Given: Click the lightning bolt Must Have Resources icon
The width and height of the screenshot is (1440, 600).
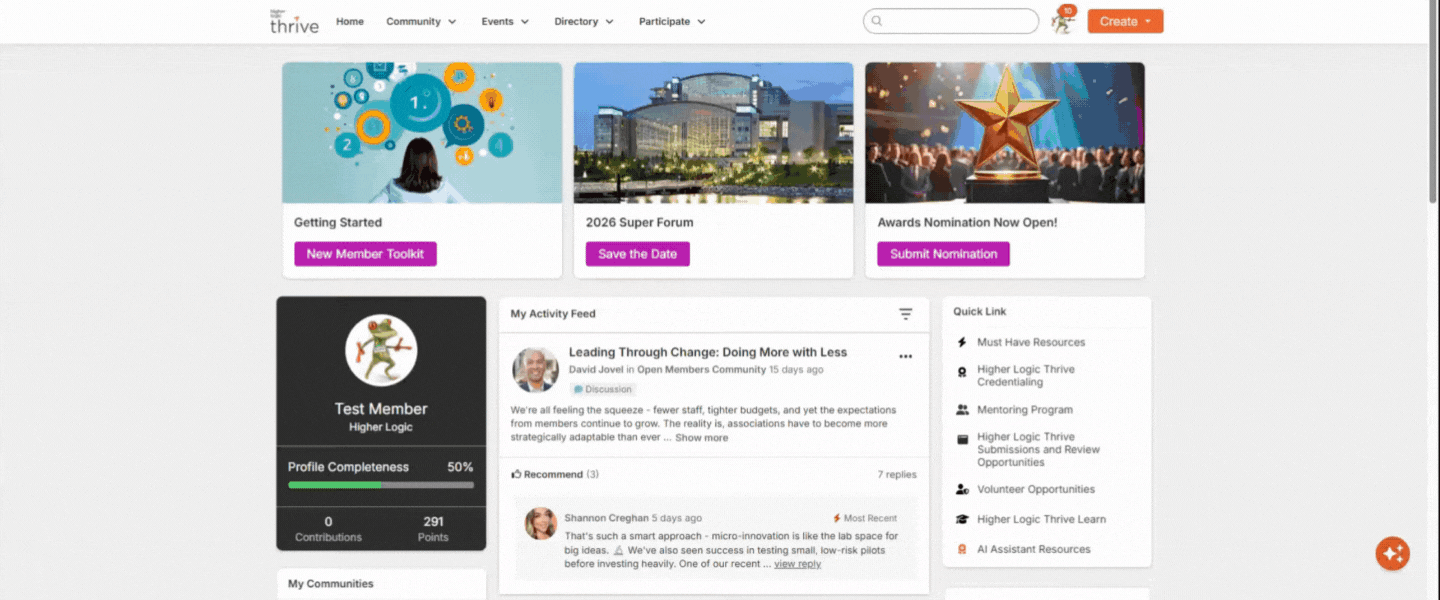Looking at the screenshot, I should [x=962, y=342].
